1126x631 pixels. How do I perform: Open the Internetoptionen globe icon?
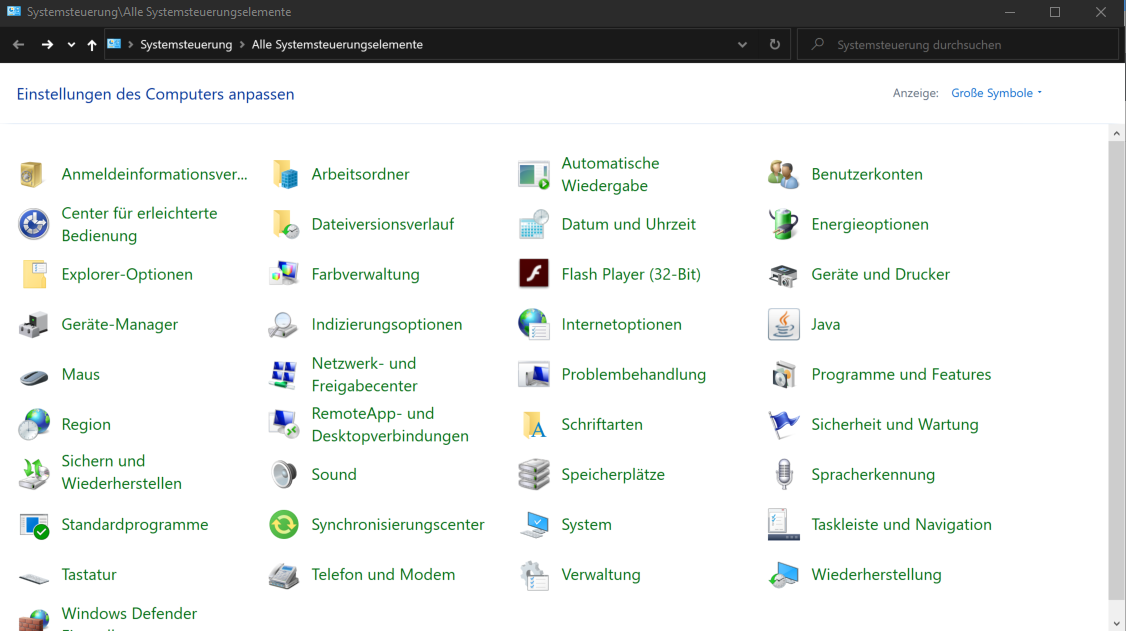pos(534,324)
